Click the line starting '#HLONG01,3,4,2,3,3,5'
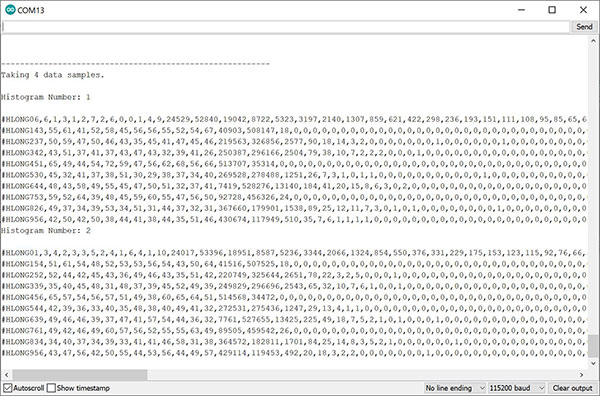600x396 pixels. 294,253
